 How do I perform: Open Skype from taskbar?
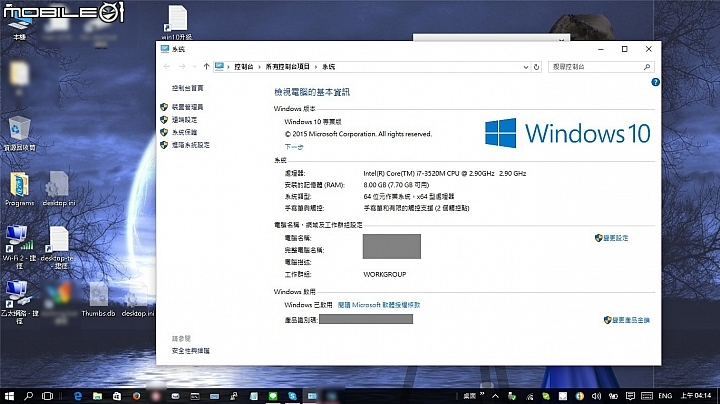(292, 396)
